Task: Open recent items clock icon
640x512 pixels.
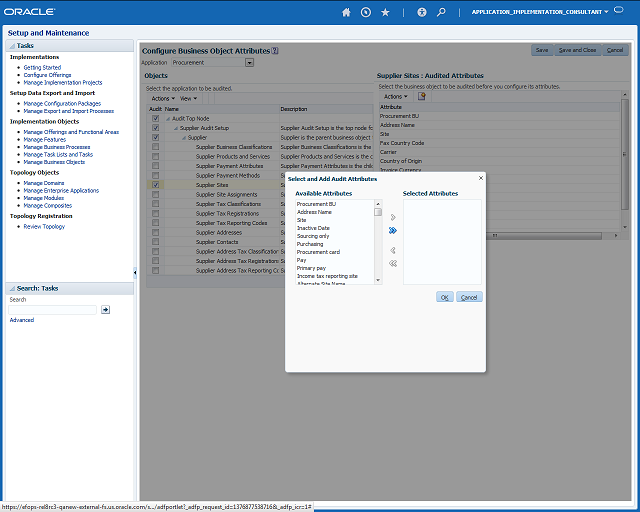Action: coord(366,12)
